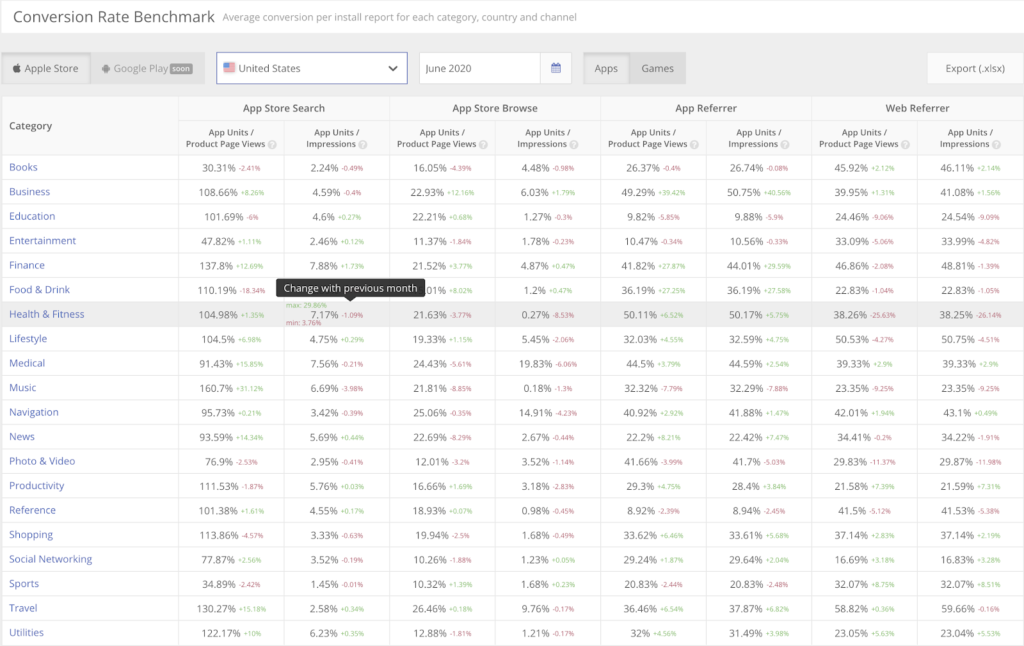Click help icon under App Store Search Product Page Views

click(272, 144)
